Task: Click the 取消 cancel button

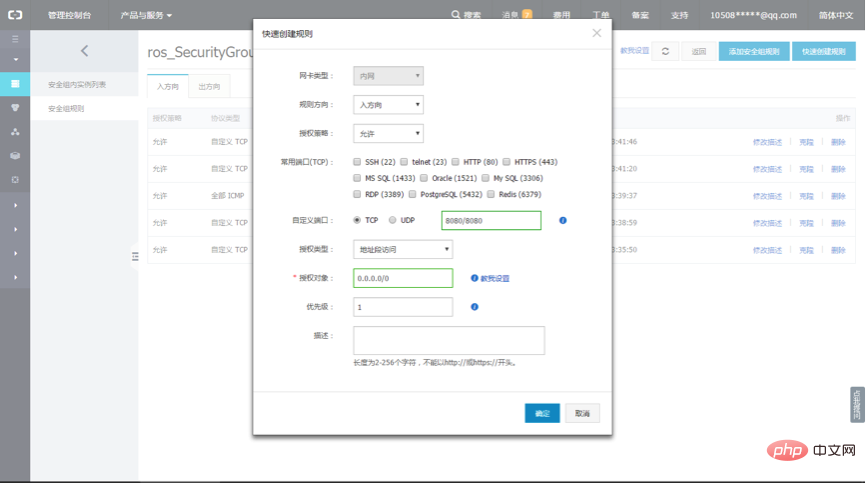Action: 582,413
